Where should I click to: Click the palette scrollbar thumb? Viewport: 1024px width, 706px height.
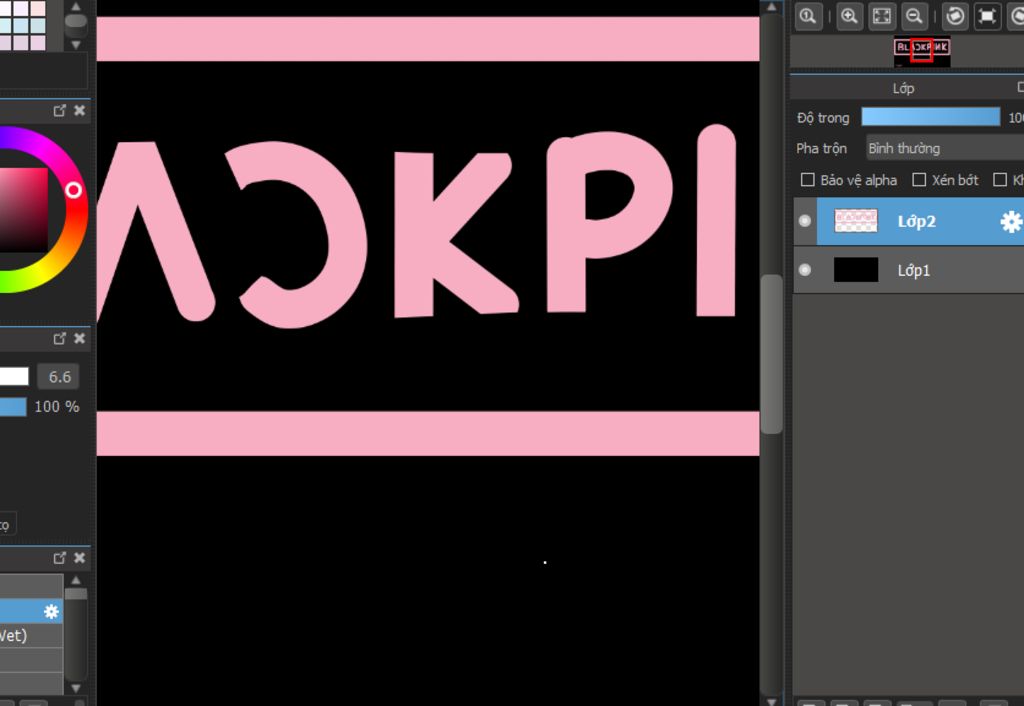click(x=76, y=20)
